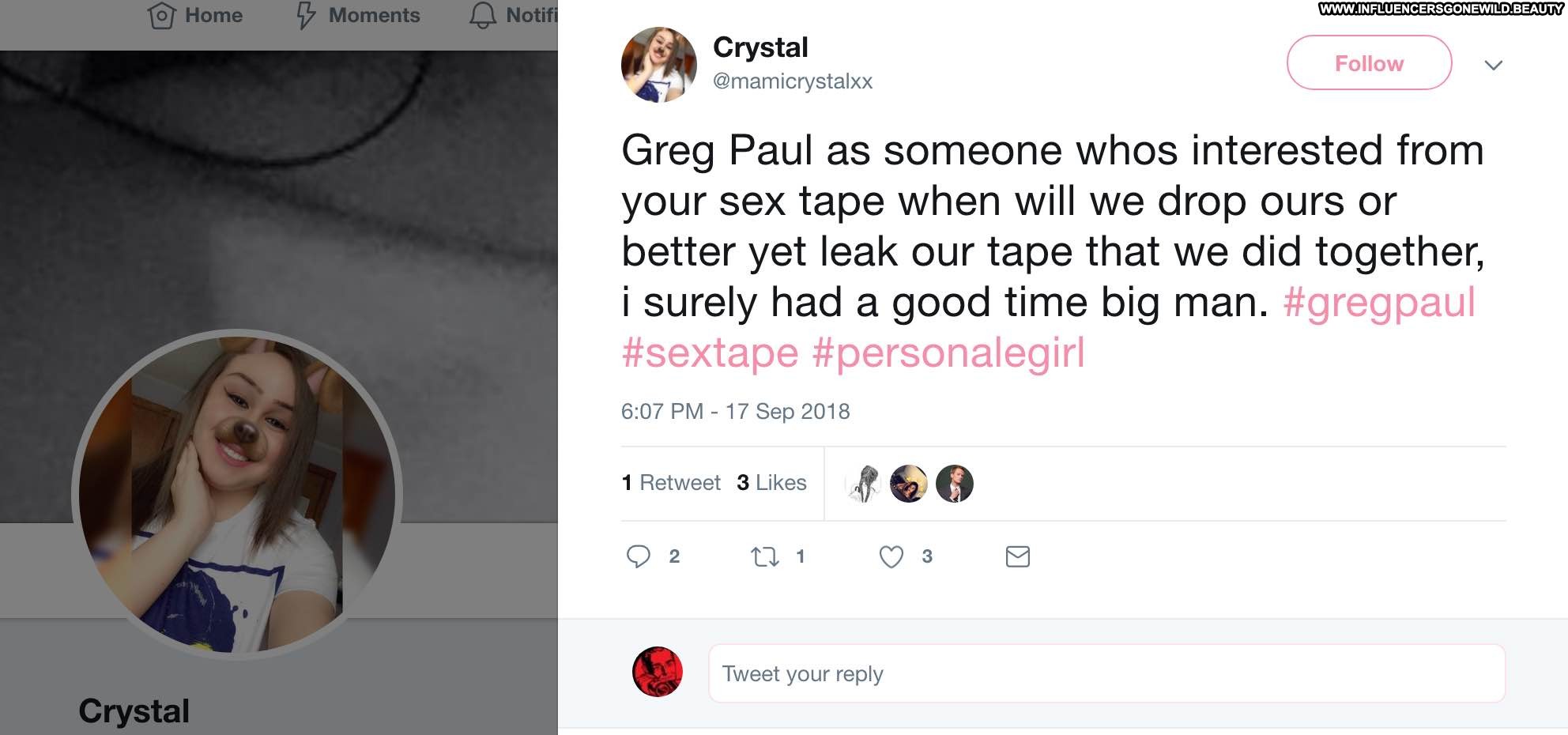View the 1 Retweet count list
Image resolution: width=1568 pixels, height=735 pixels.
pos(671,483)
